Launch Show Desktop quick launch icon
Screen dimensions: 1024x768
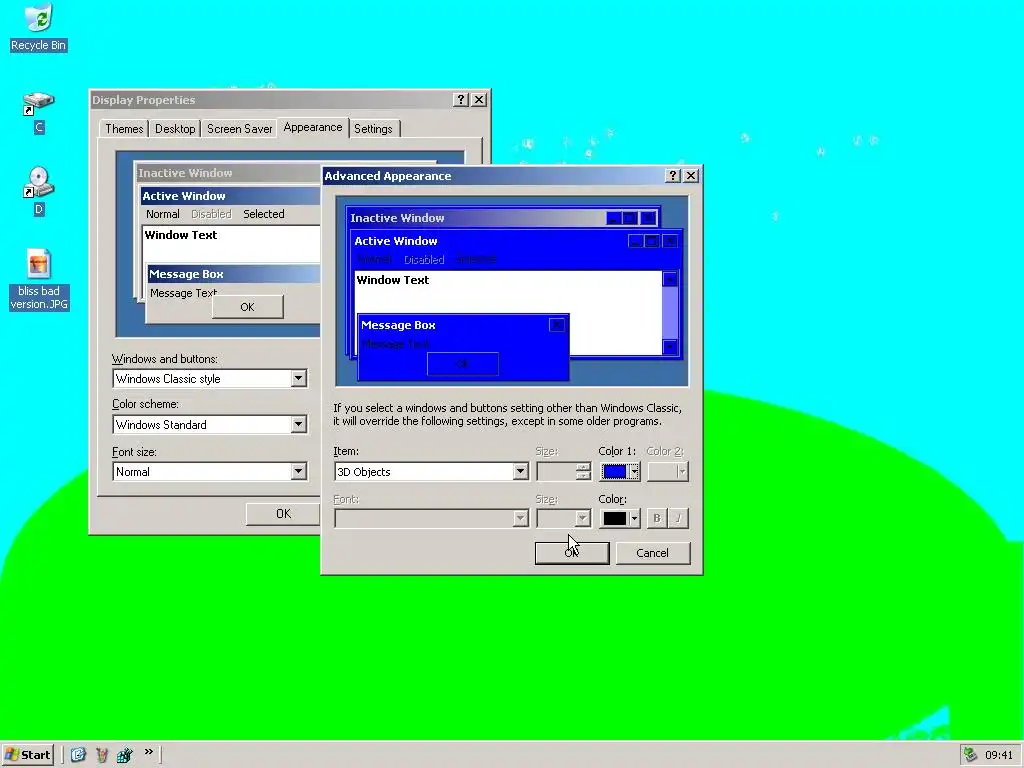(x=78, y=755)
